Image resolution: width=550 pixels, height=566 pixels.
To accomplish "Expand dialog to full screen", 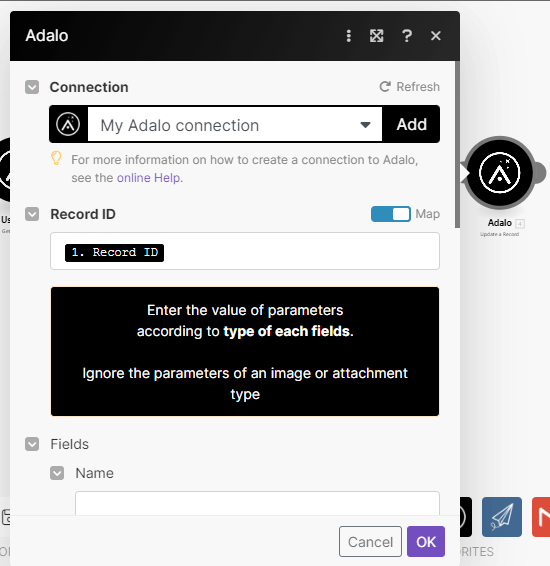I will pyautogui.click(x=376, y=36).
